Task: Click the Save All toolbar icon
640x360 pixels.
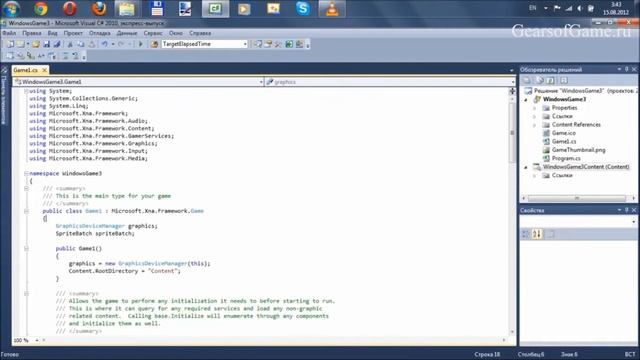Action: coord(57,44)
